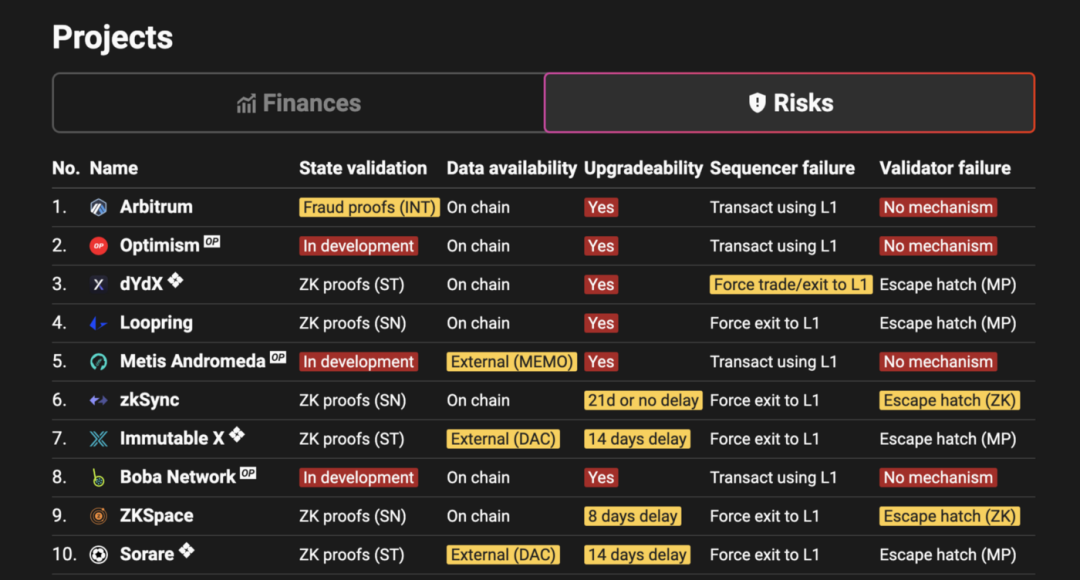Click the State validation column header

[x=363, y=168]
